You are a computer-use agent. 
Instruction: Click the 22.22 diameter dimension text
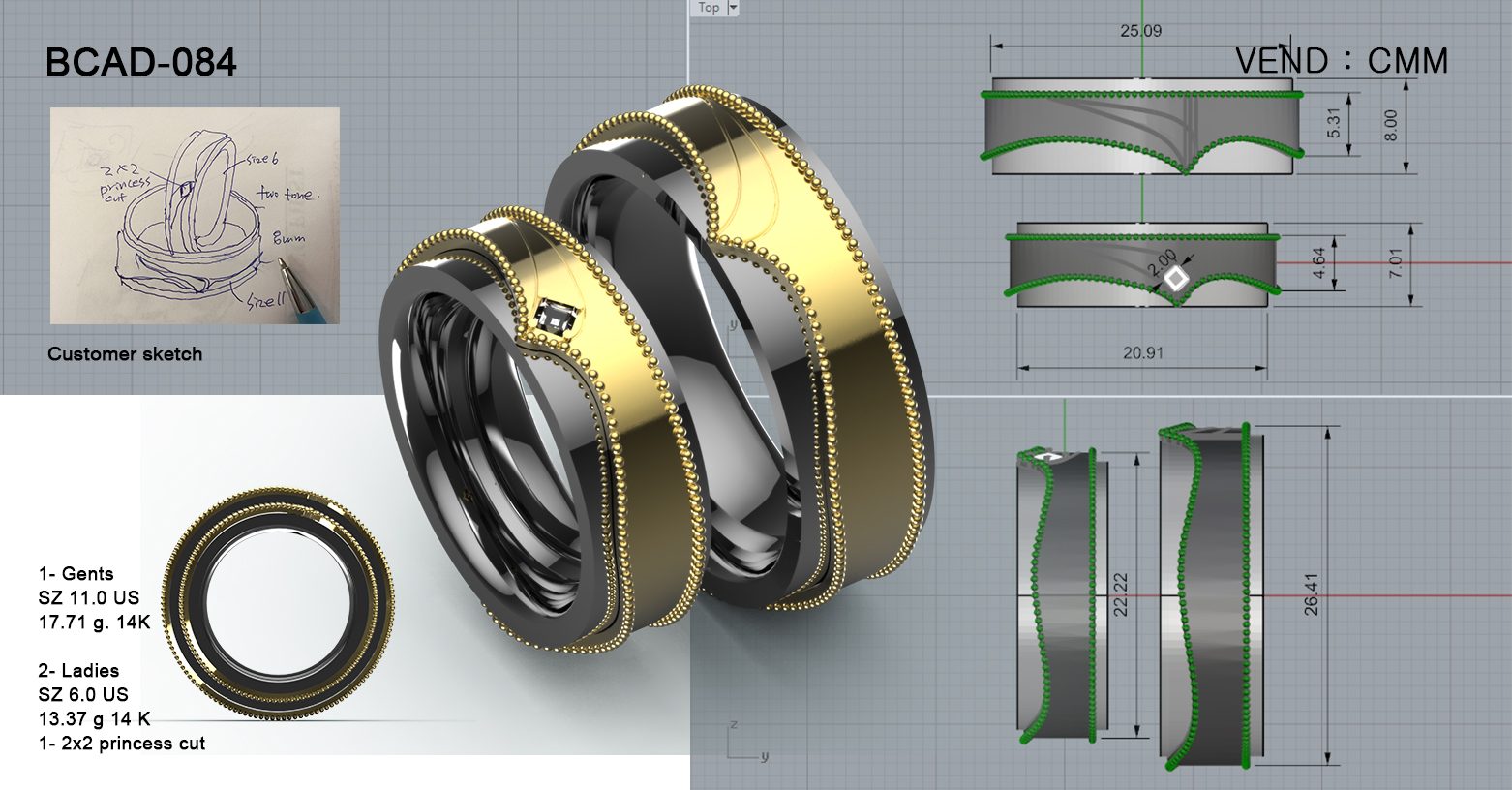pos(1121,593)
